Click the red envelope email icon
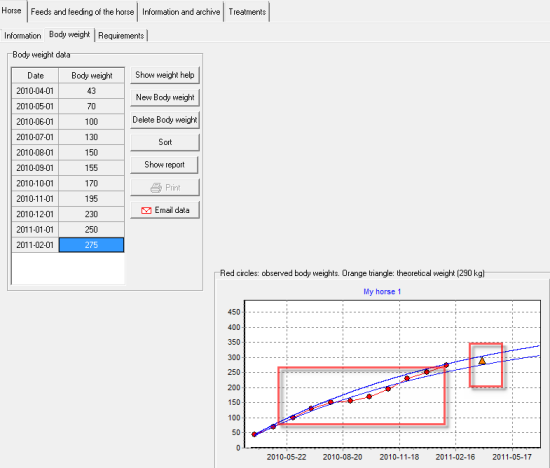The width and height of the screenshot is (550, 468). click(146, 210)
